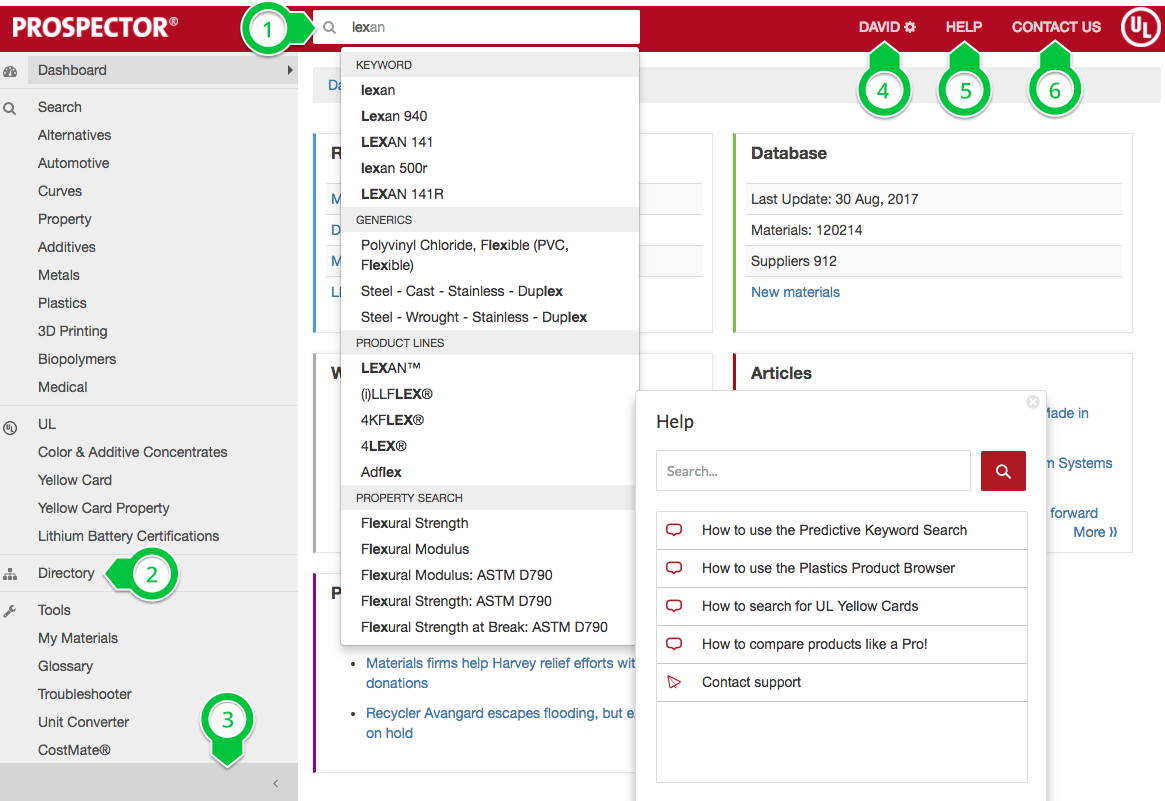
Task: Open Unit Converter in the sidebar
Action: (83, 722)
